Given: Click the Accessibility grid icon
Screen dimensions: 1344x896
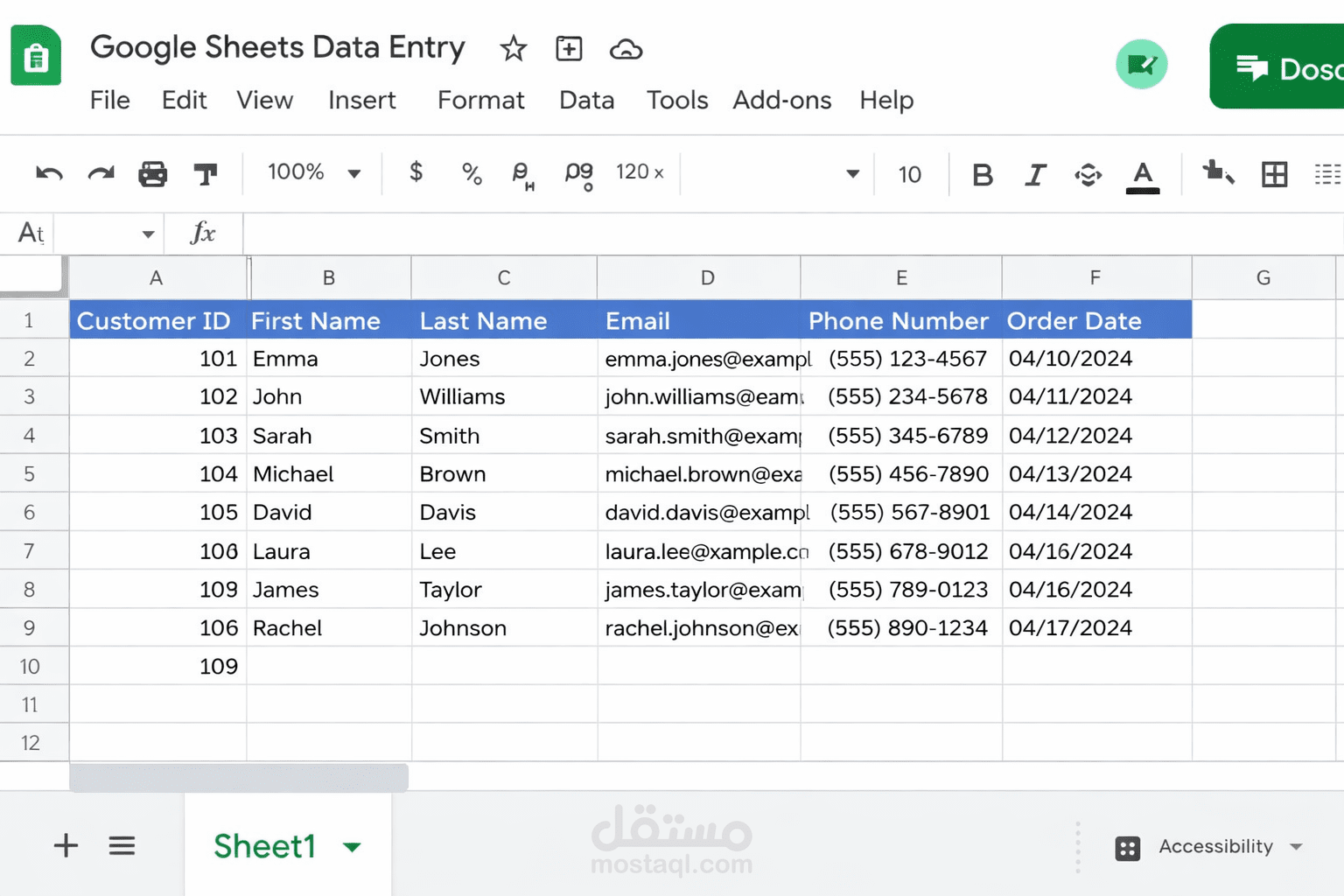Looking at the screenshot, I should (1128, 848).
